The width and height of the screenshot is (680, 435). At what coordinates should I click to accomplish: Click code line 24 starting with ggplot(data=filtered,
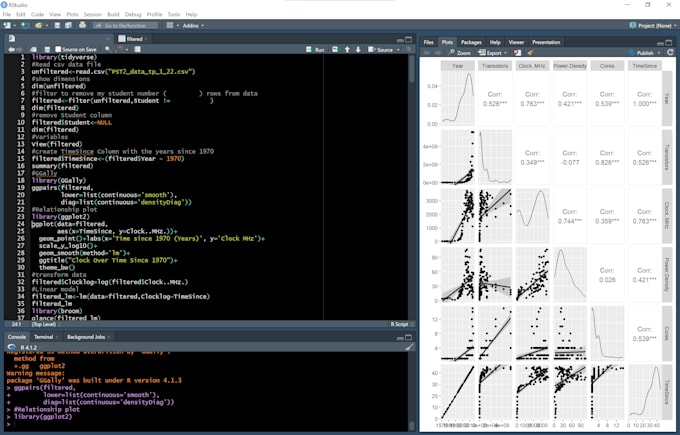click(69, 224)
